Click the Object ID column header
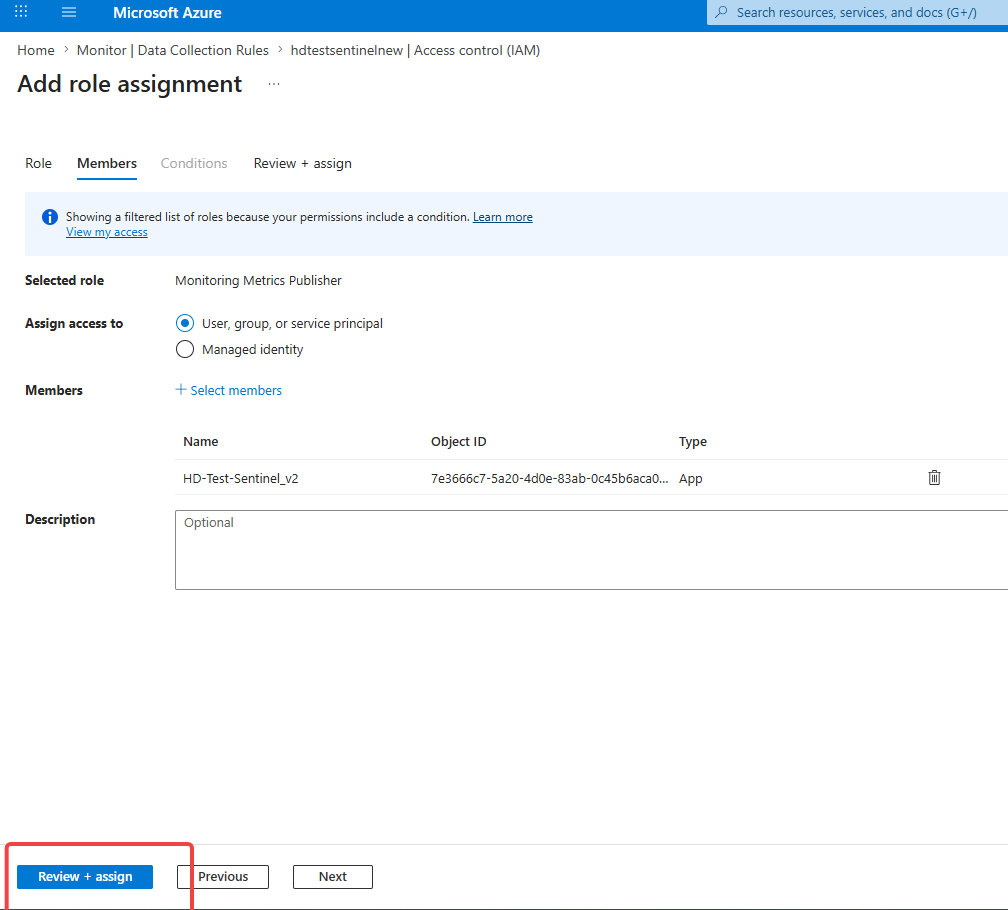 [458, 442]
